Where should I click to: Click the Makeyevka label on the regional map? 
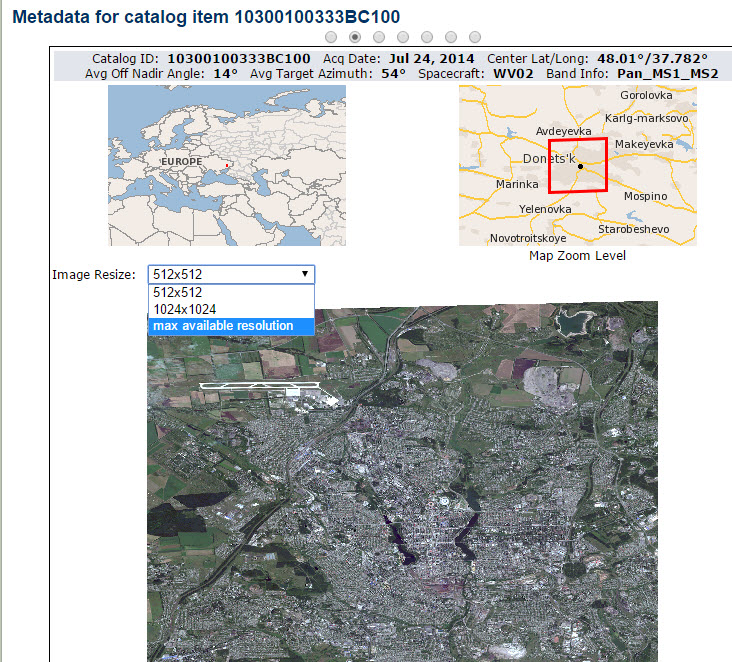pos(644,144)
